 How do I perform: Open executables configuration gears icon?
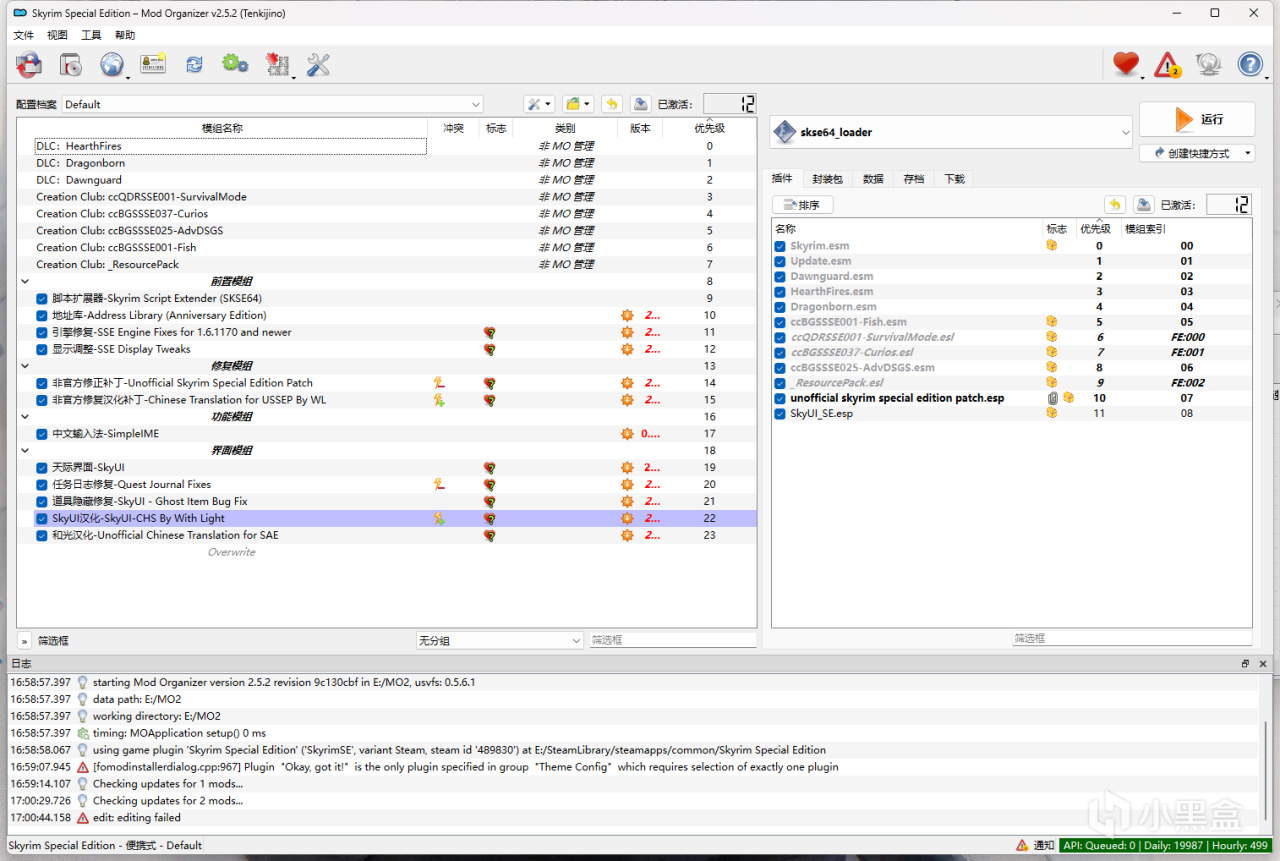tap(235, 65)
